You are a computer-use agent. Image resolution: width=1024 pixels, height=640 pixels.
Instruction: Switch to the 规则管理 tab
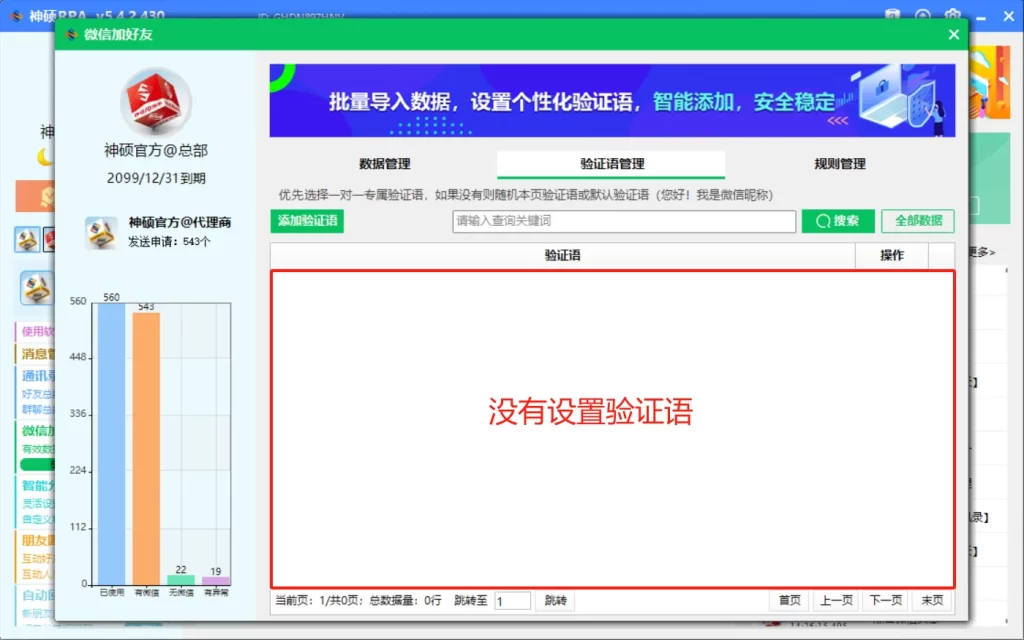point(838,164)
